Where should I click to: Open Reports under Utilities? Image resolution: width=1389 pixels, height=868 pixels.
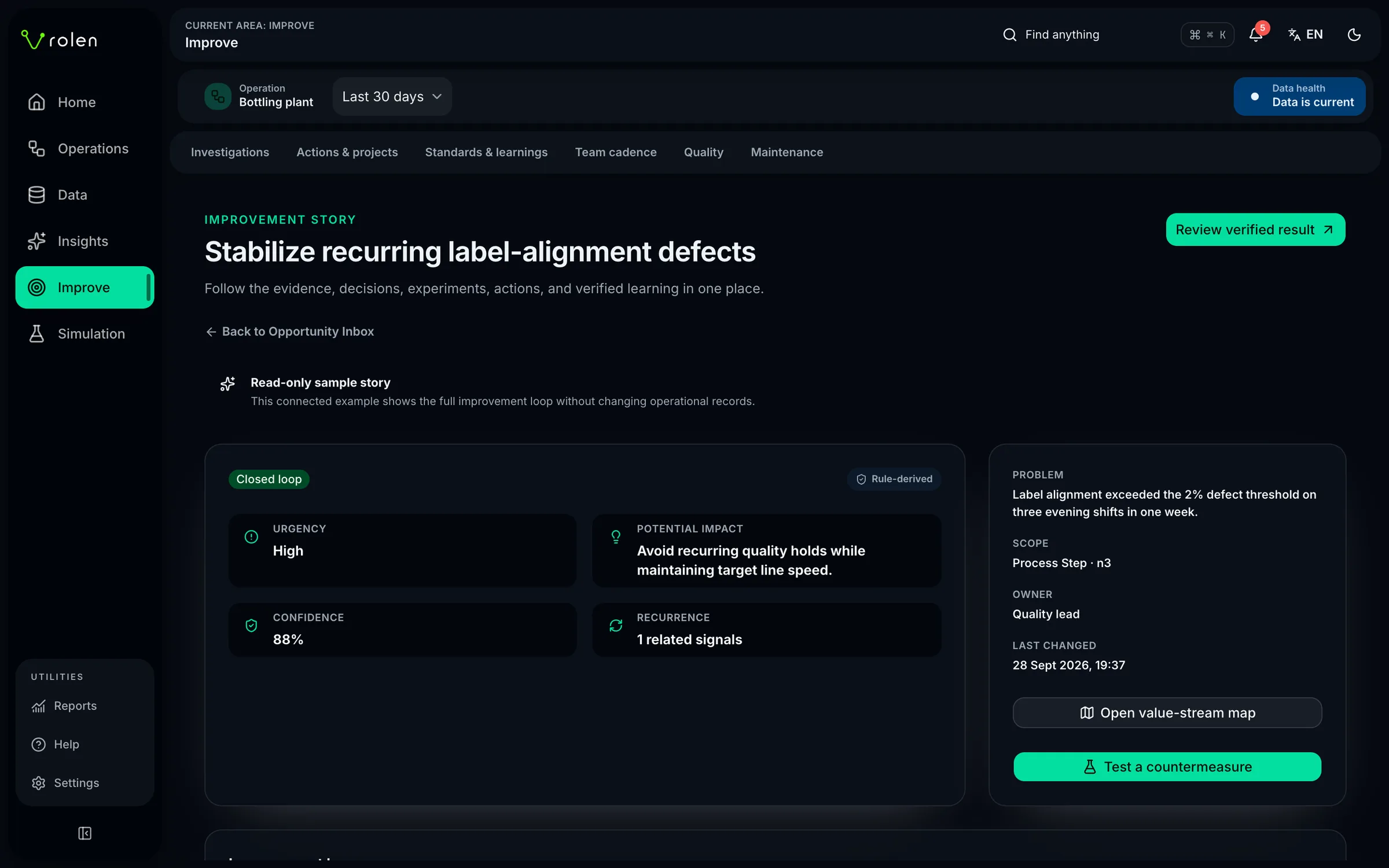(84, 706)
